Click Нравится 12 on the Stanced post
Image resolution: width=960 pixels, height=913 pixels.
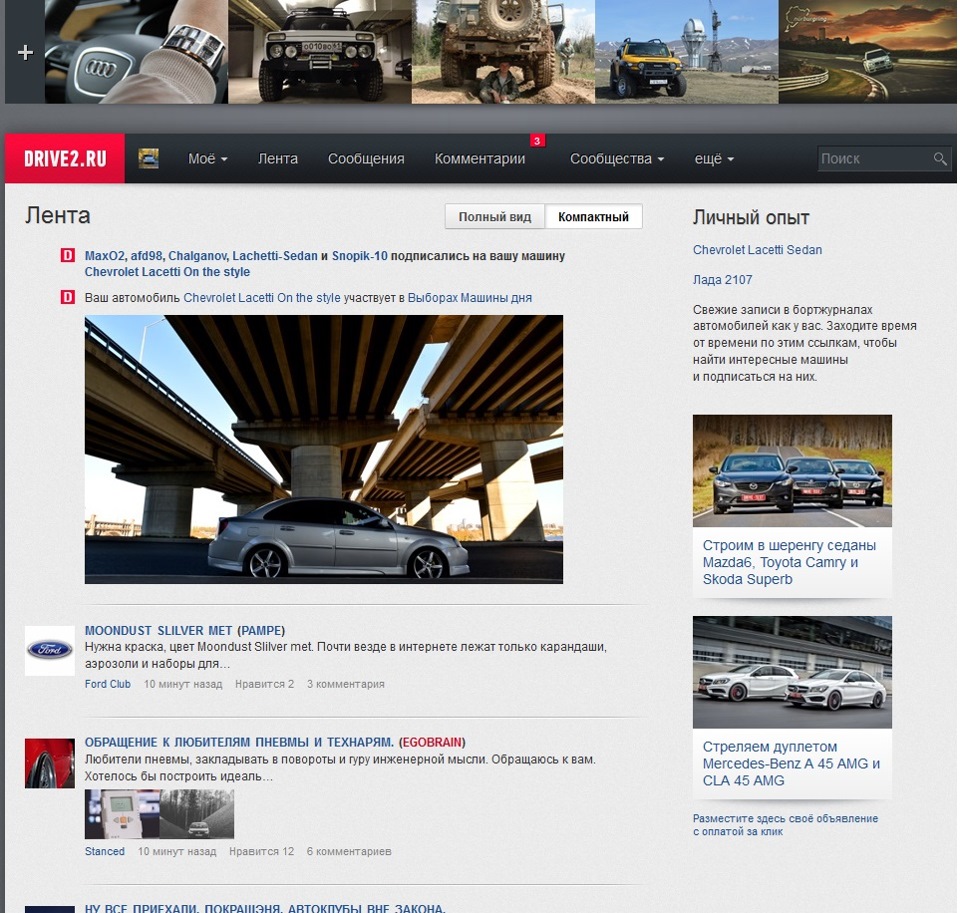point(261,851)
